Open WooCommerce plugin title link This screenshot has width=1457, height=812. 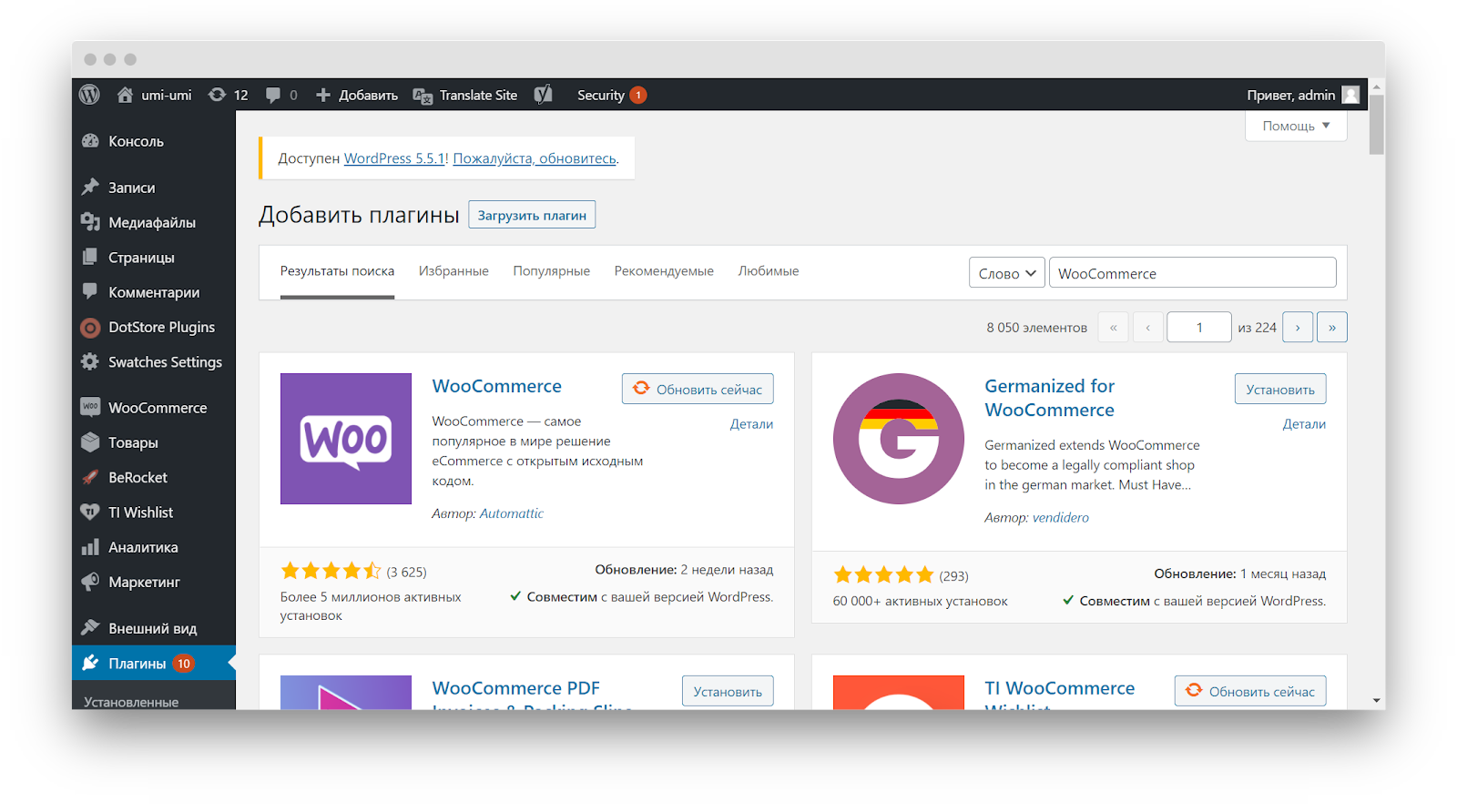point(497,386)
